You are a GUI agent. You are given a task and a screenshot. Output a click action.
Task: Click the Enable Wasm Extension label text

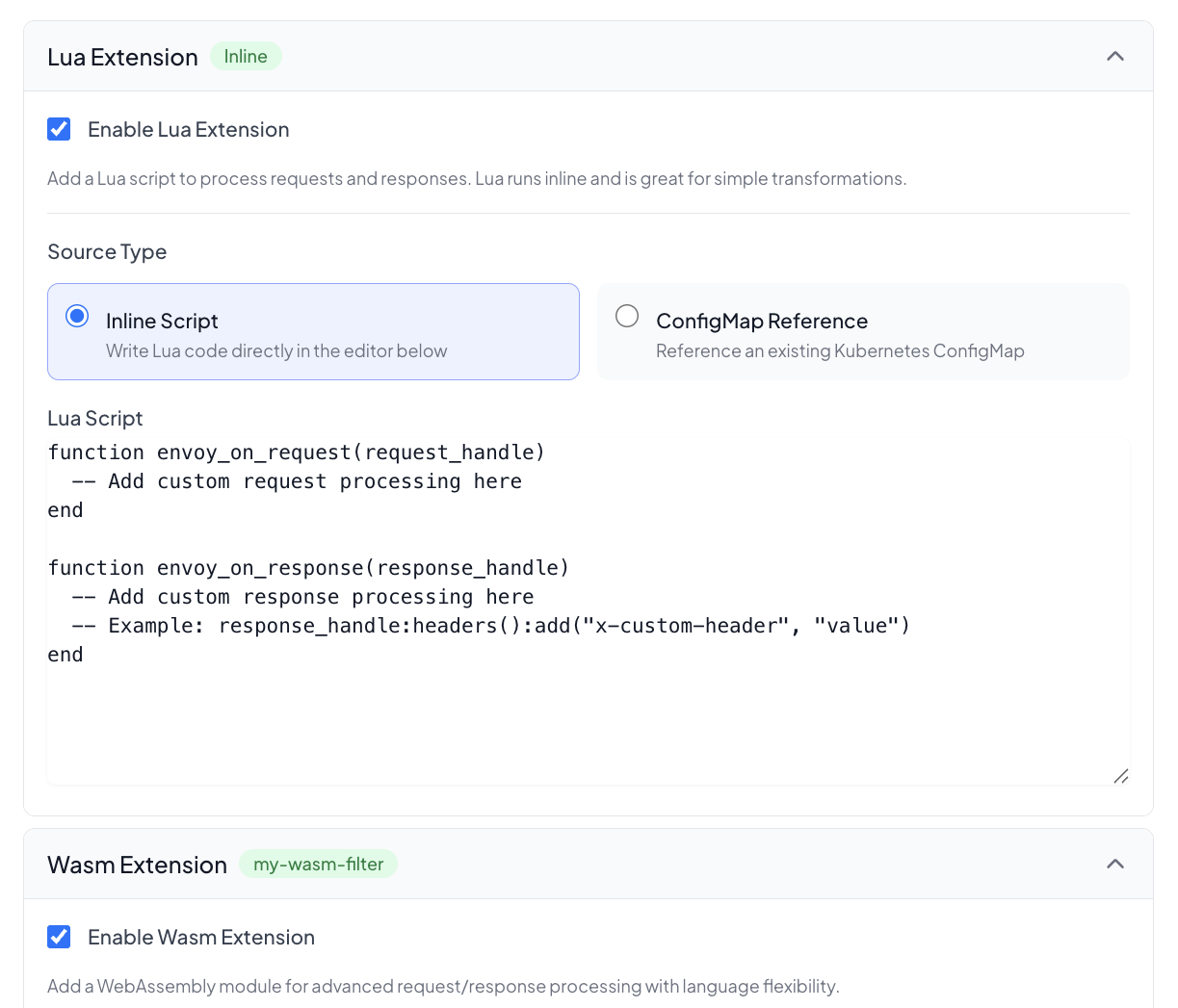coord(200,938)
